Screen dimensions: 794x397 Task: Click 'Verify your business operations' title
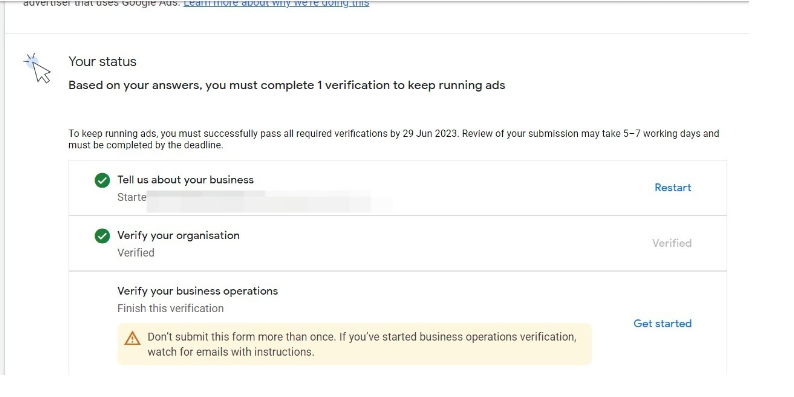197,291
